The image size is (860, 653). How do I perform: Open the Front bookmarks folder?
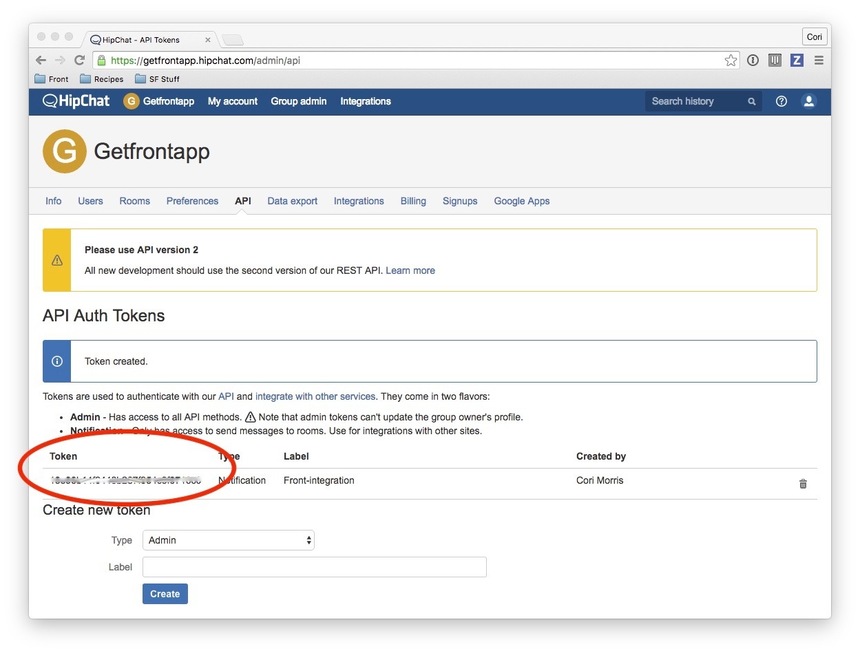point(52,79)
